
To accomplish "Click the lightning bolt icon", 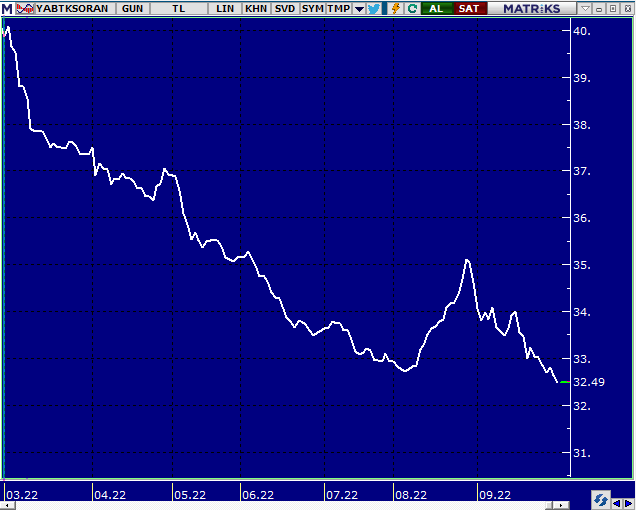I will point(395,9).
